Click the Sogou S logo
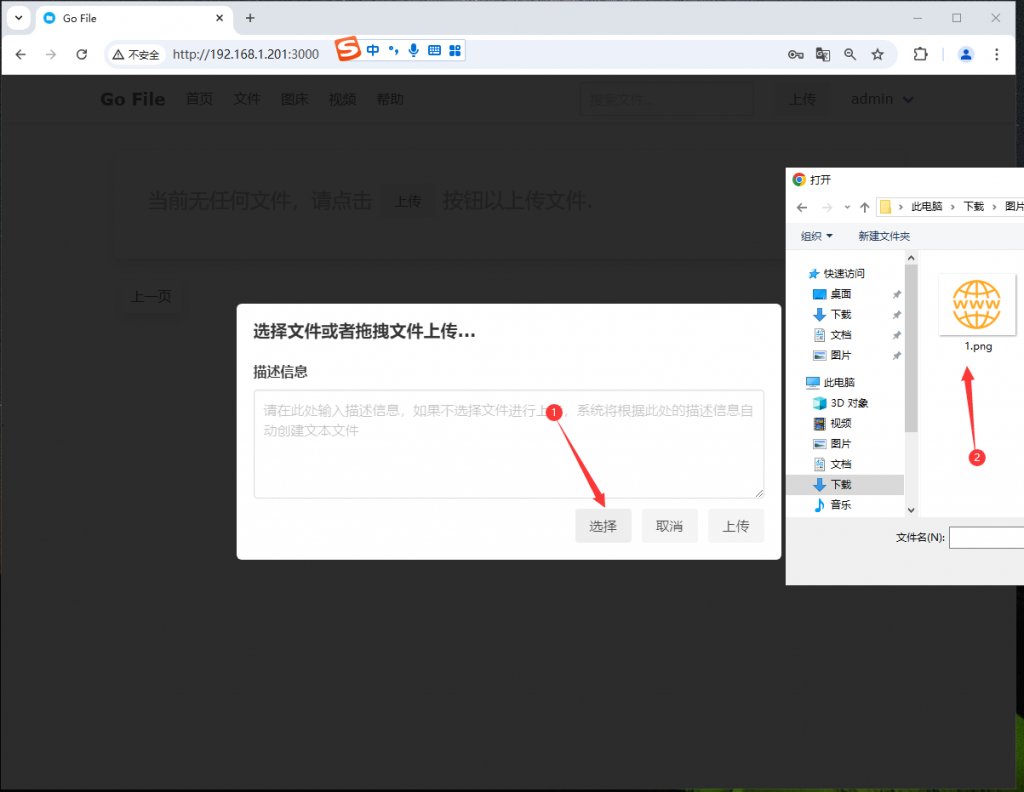Screen dimensions: 1024x792 350,53
